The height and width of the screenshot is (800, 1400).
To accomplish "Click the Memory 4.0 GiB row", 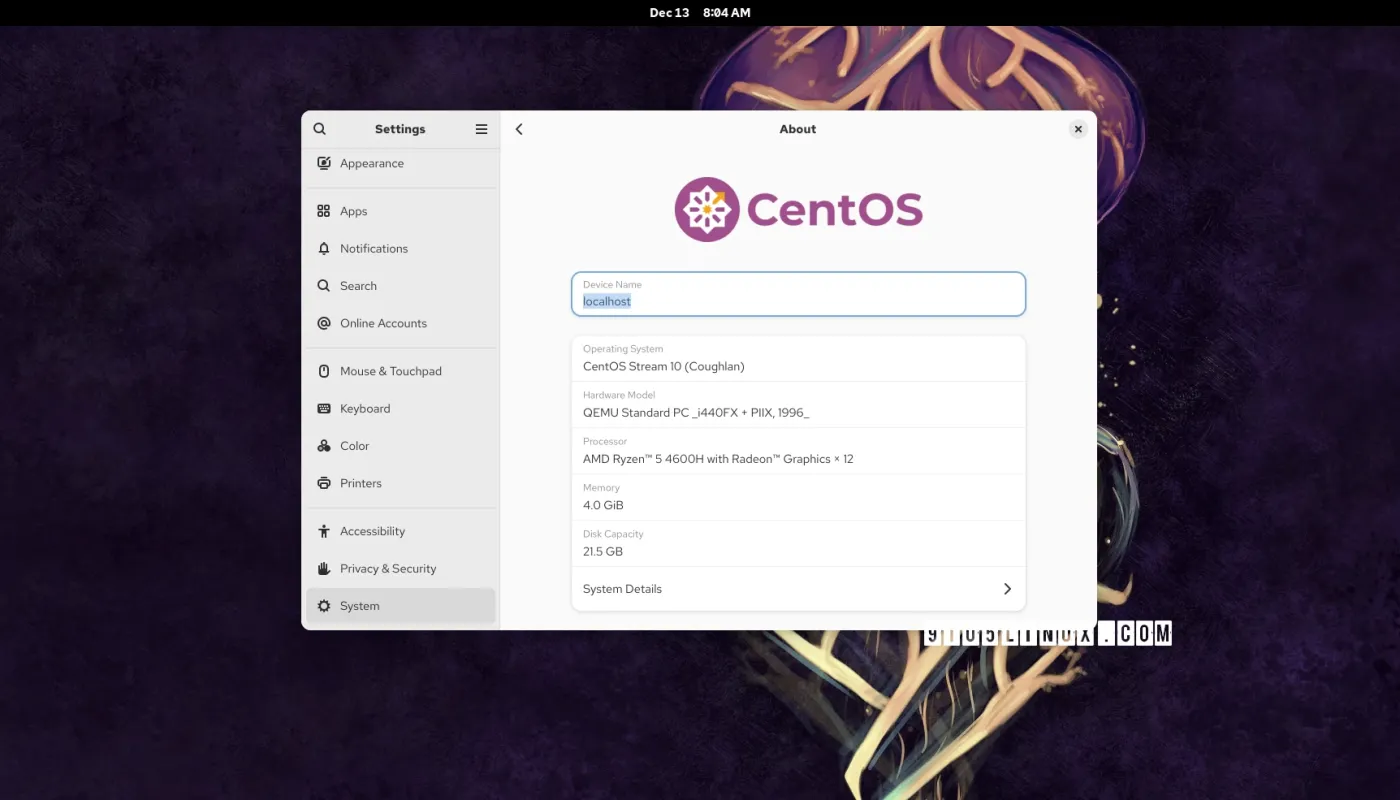I will pos(798,497).
